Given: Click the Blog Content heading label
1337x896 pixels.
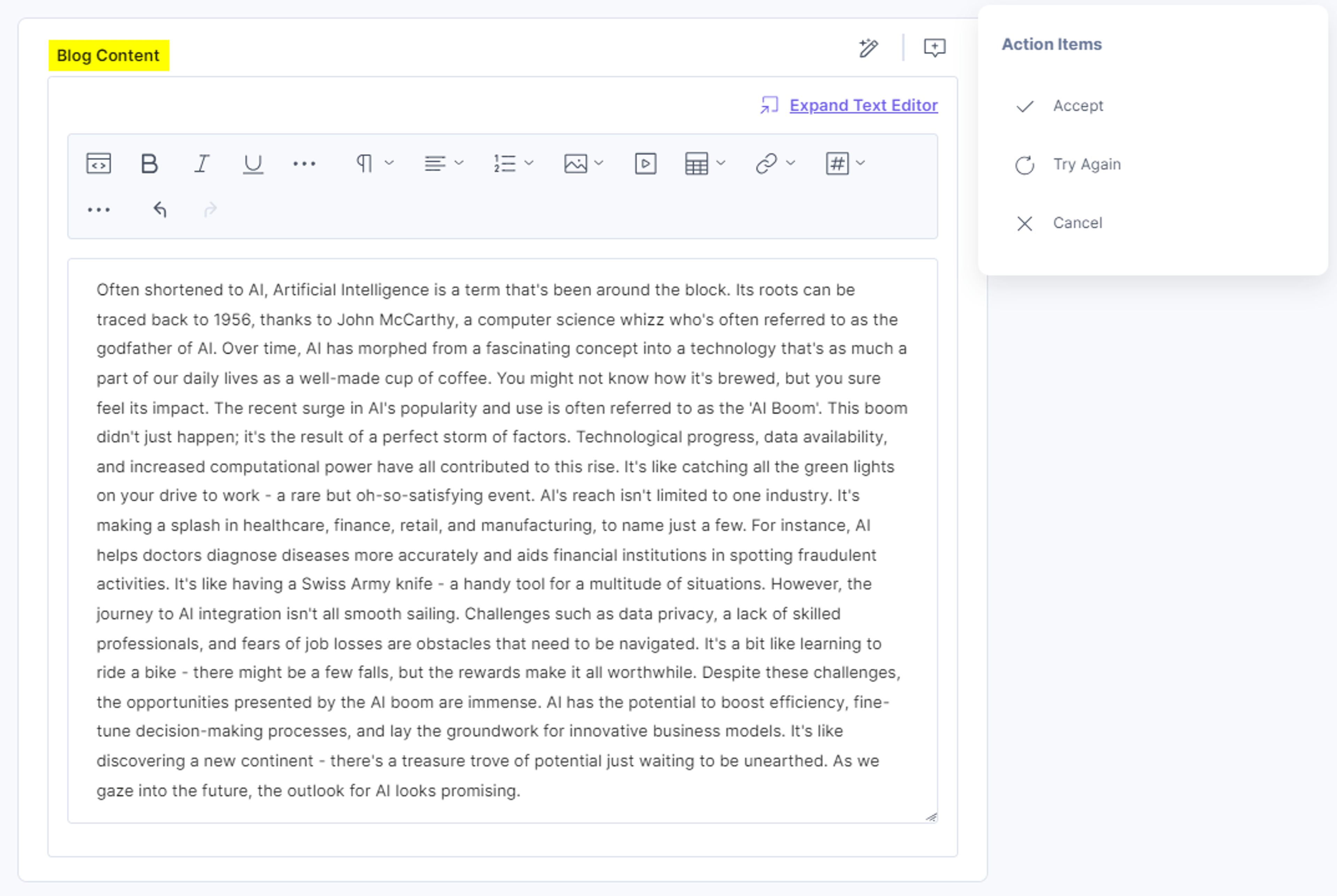Looking at the screenshot, I should [109, 55].
